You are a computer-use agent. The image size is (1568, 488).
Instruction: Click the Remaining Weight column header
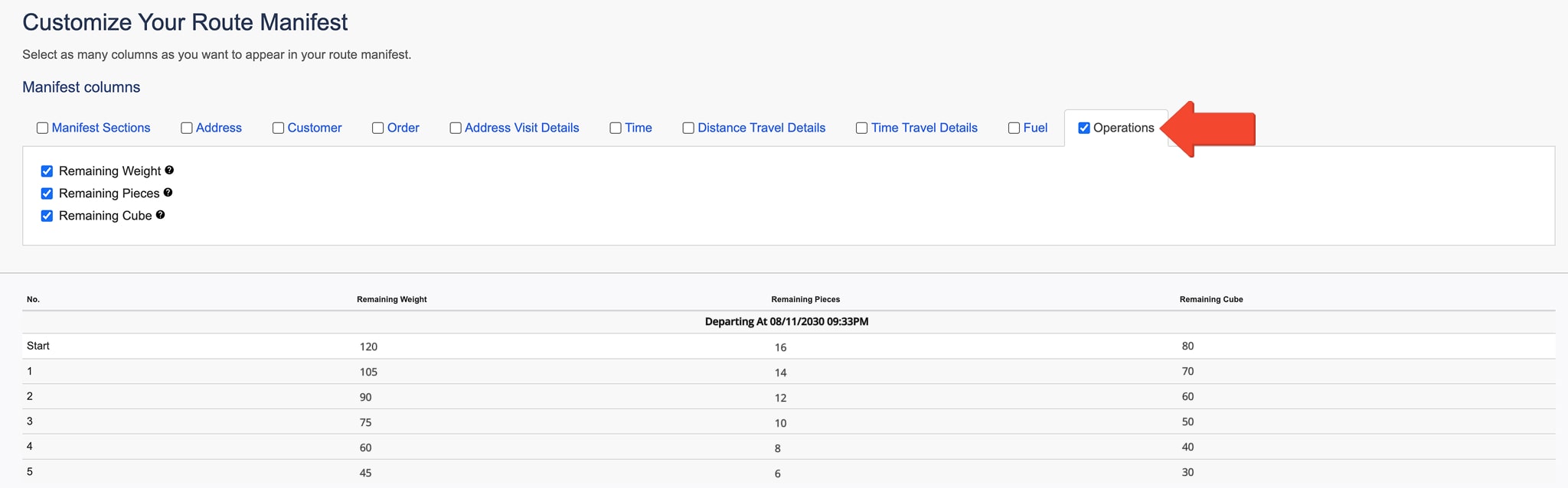[392, 299]
